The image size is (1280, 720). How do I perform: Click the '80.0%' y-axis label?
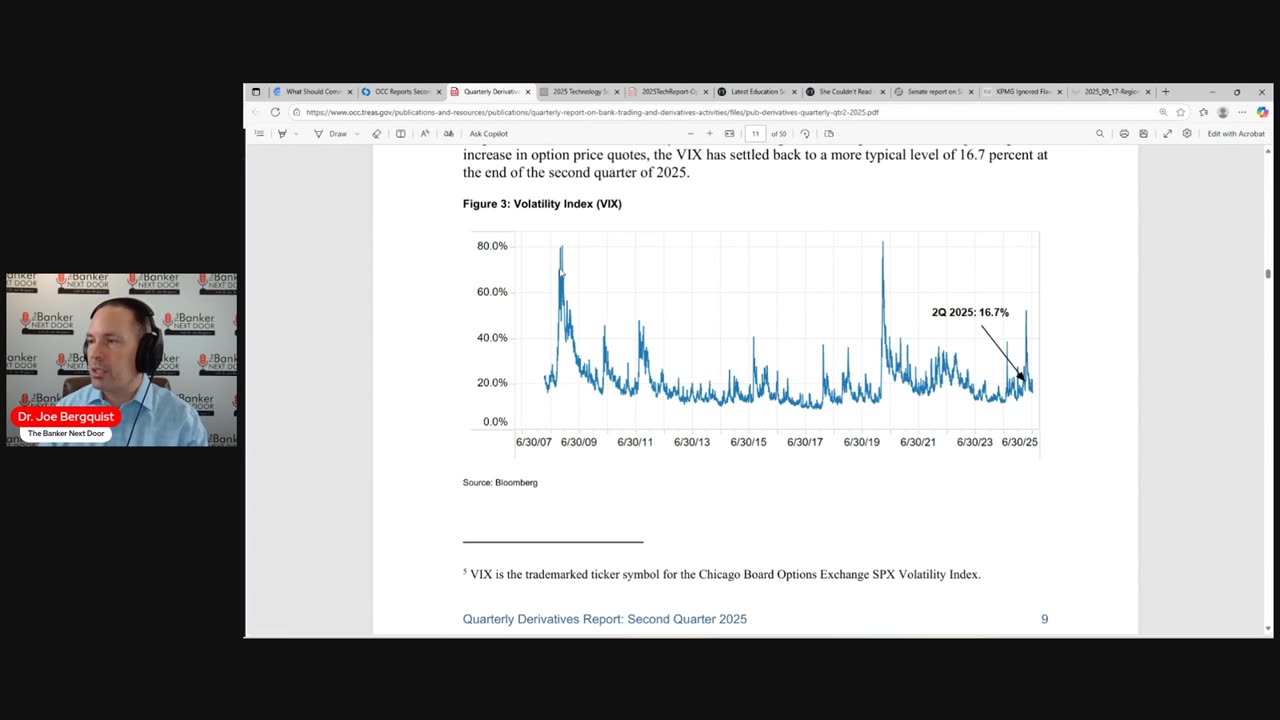(x=492, y=246)
